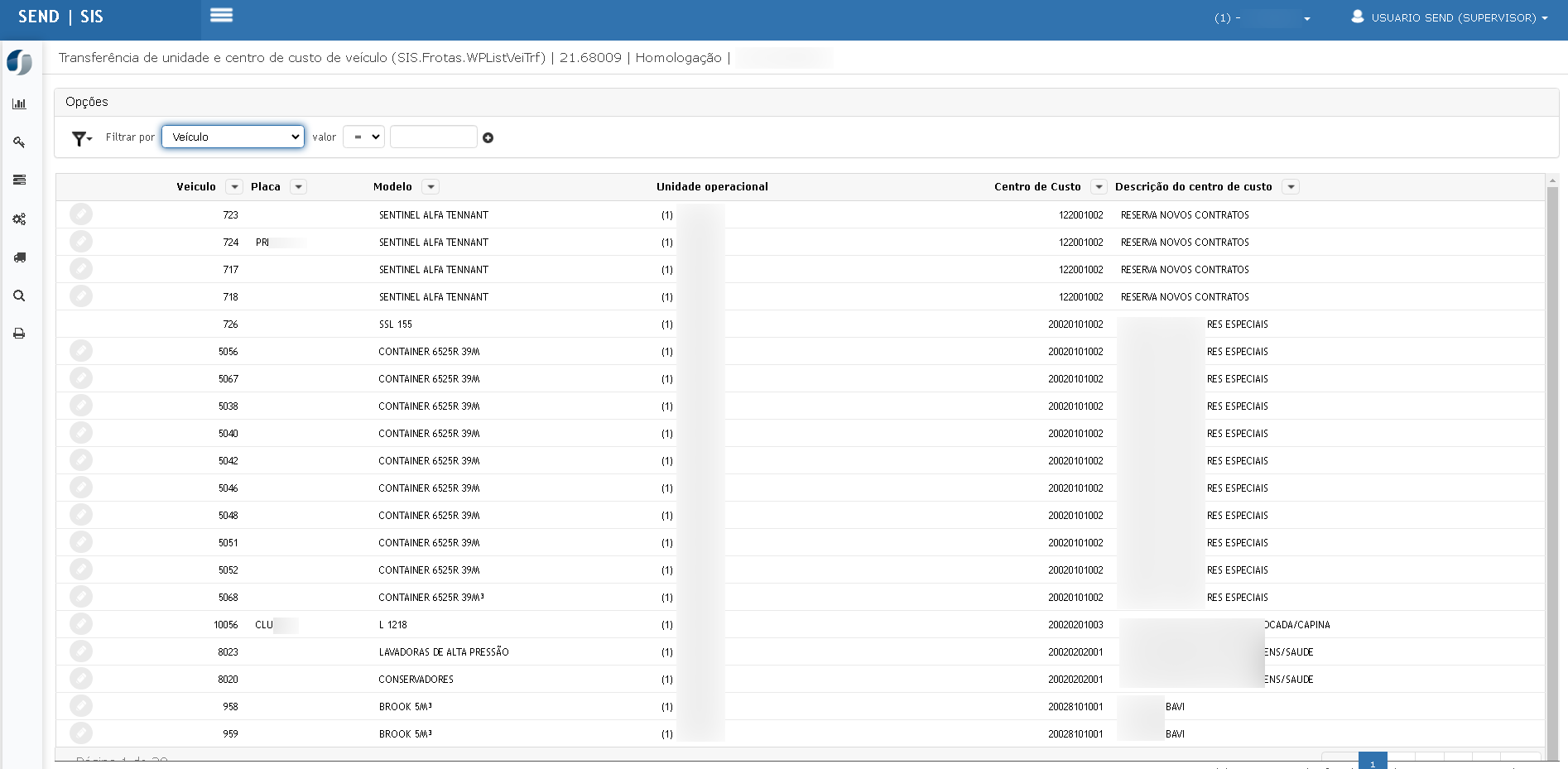This screenshot has height=769, width=1568.
Task: Open the magnifier search sidebar icon
Action: (x=19, y=296)
